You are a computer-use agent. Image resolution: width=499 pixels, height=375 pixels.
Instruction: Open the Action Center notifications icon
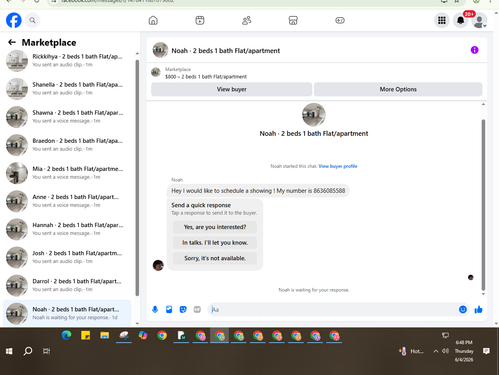(486, 351)
